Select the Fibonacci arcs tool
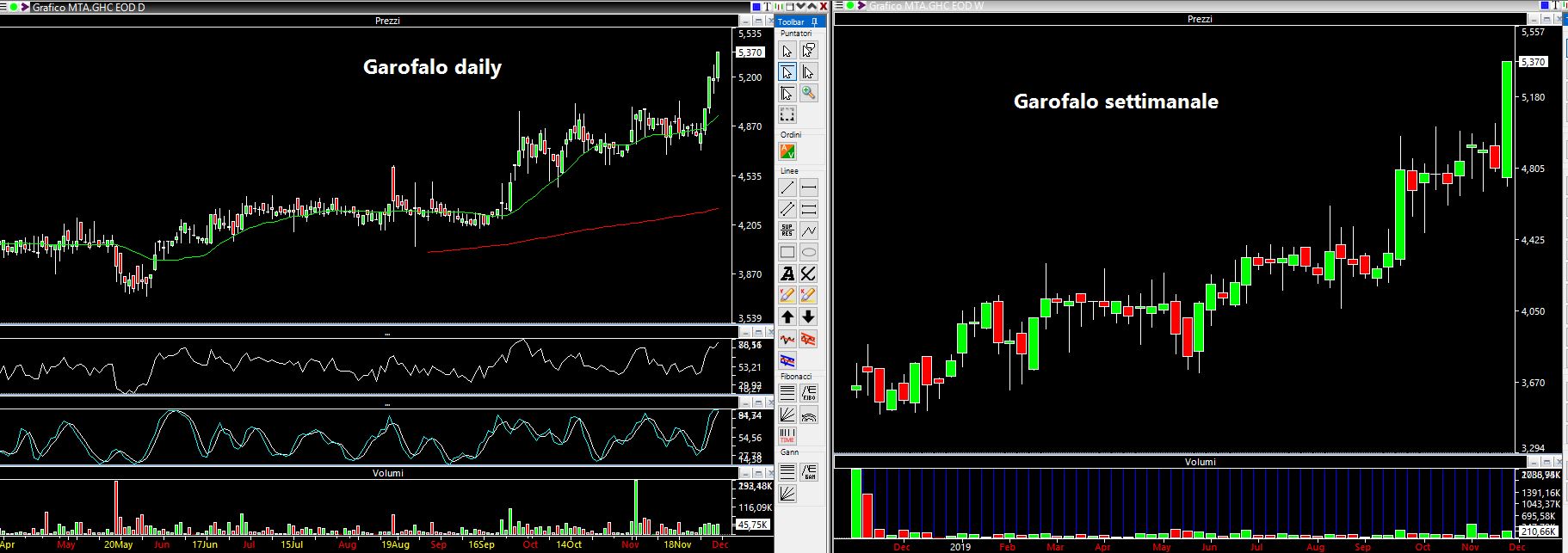1568x553 pixels. pos(808,414)
